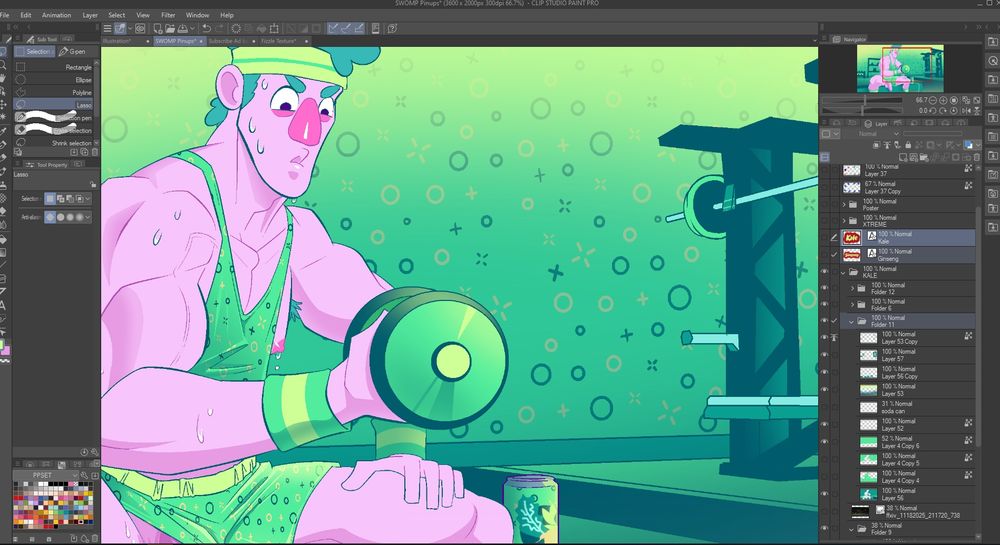Click the Clip Studio launcher spiral icon
Viewport: 1000px width, 545px height.
coord(140,28)
